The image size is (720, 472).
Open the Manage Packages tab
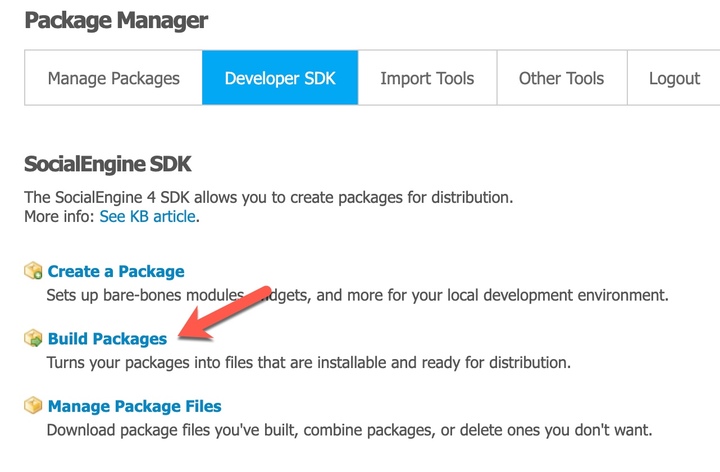click(x=113, y=78)
